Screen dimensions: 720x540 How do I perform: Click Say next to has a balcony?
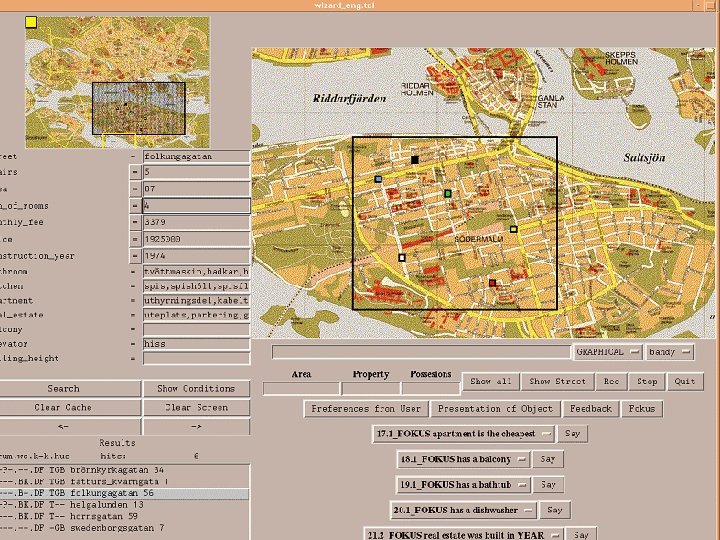548,459
